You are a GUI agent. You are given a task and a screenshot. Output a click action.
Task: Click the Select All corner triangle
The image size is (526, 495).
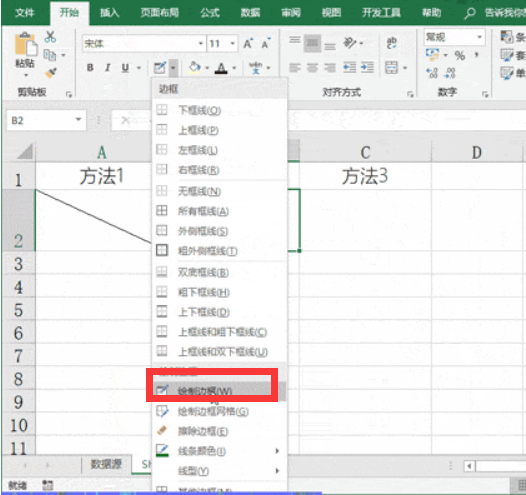25,152
